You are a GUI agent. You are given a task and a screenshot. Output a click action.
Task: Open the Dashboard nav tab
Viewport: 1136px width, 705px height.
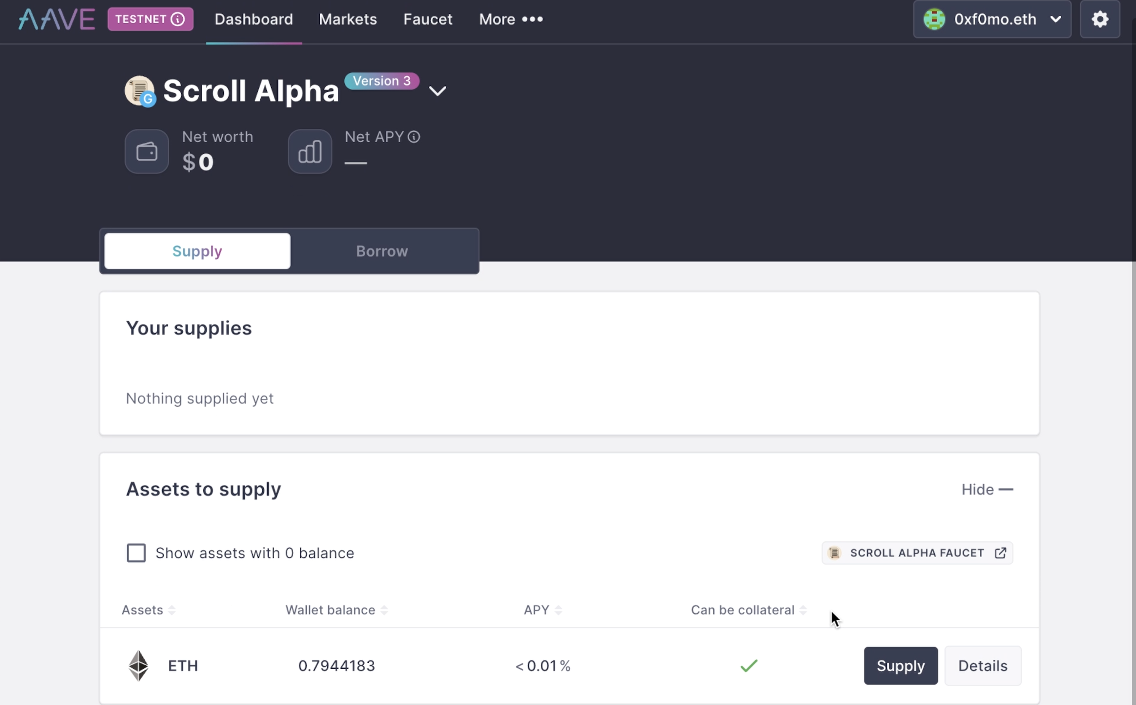254,19
